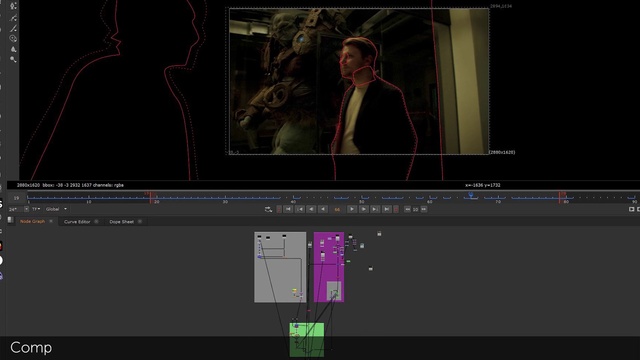Open the Global frame range dropdown
The height and width of the screenshot is (360, 640).
56,209
